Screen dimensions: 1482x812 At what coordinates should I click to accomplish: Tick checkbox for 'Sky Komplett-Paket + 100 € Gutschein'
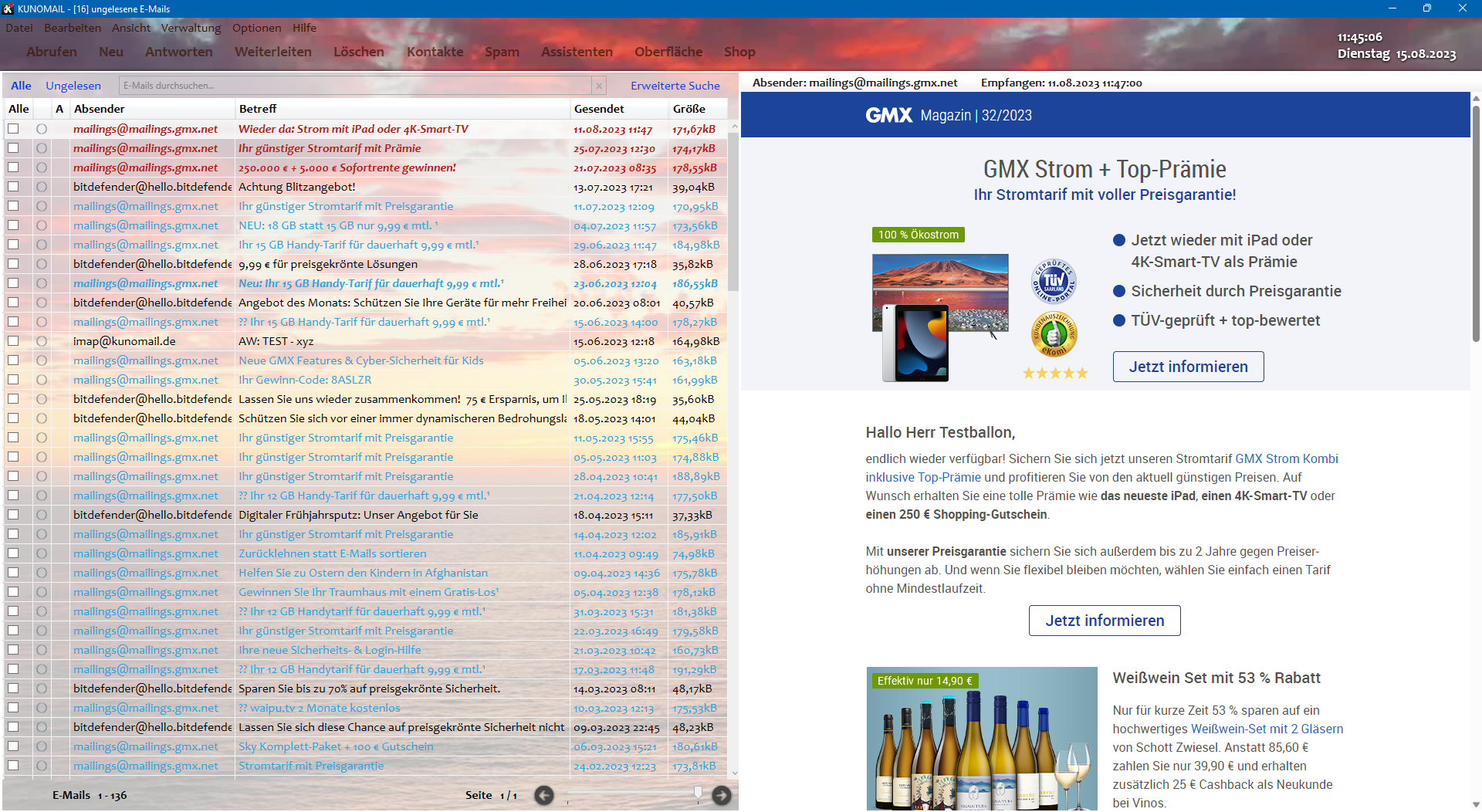pyautogui.click(x=13, y=746)
